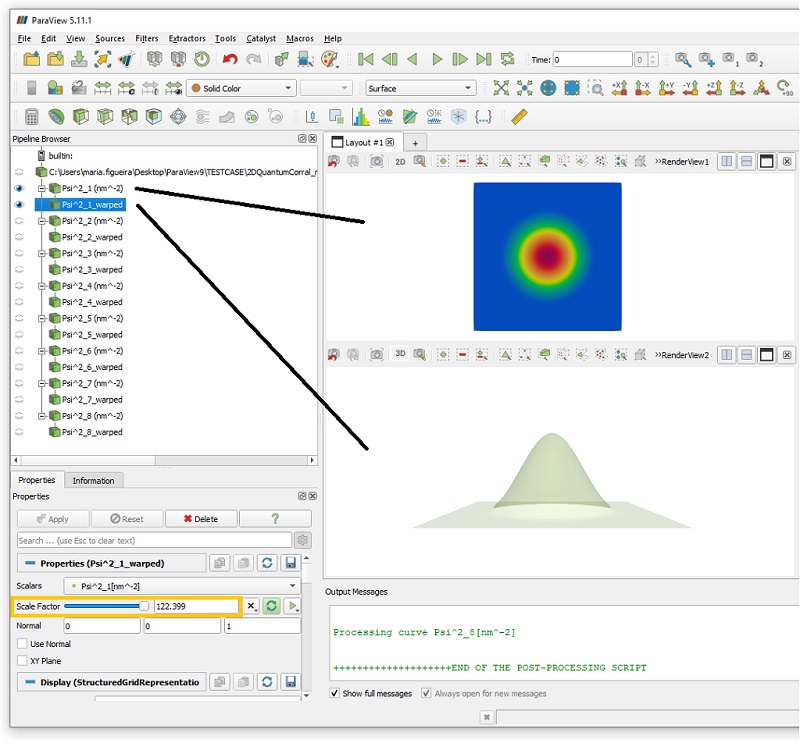
Task: Click the Play animation button
Action: tap(437, 60)
